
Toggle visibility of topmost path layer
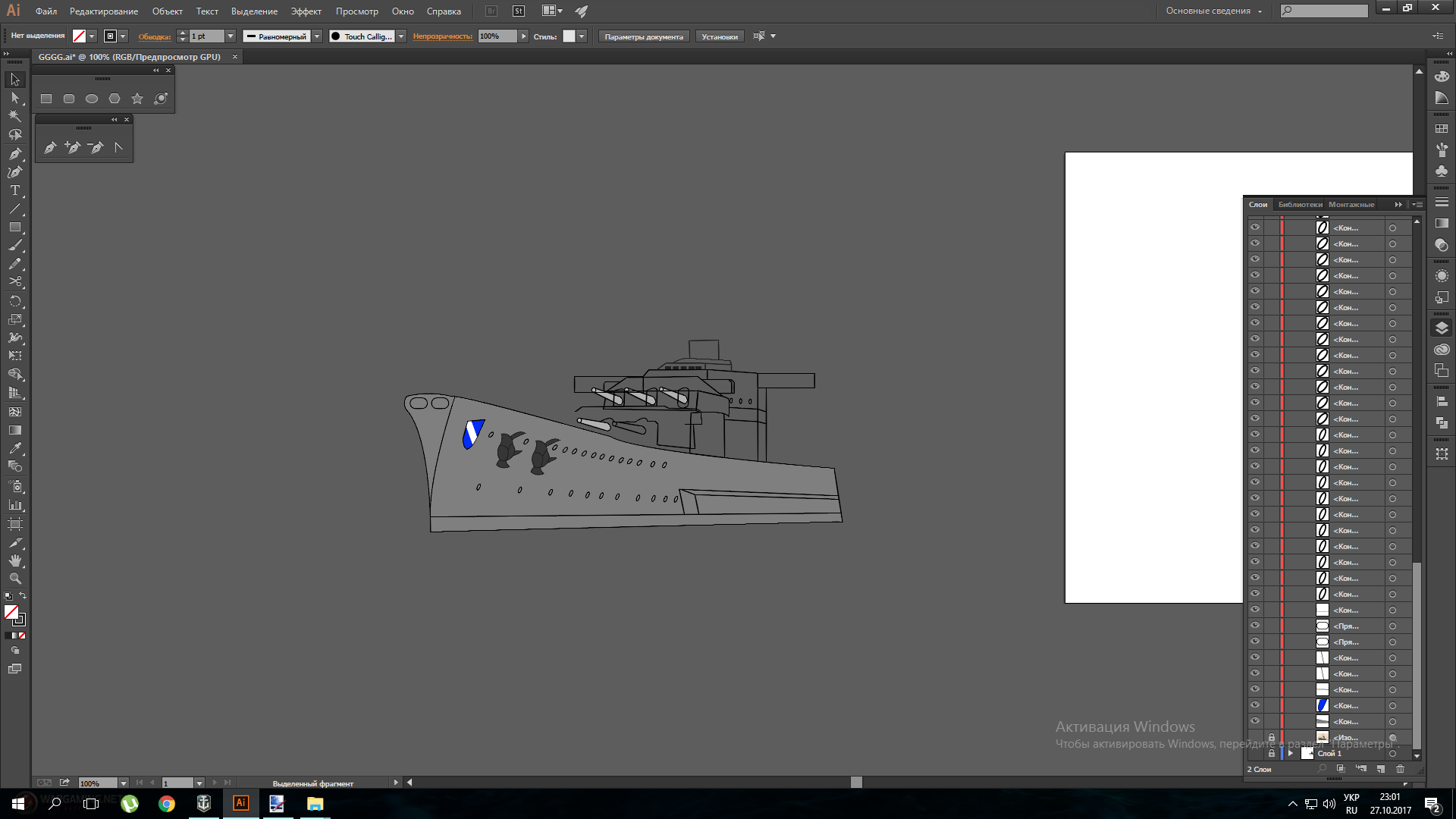click(1255, 227)
